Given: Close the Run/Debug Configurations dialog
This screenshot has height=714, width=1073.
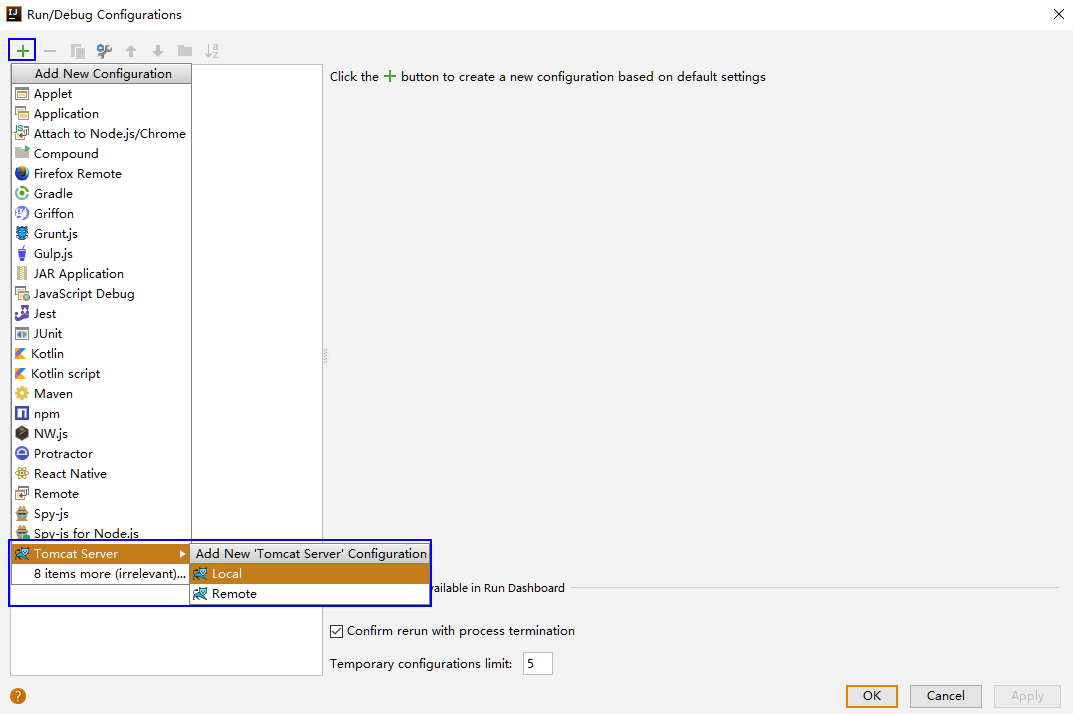Looking at the screenshot, I should [1058, 14].
